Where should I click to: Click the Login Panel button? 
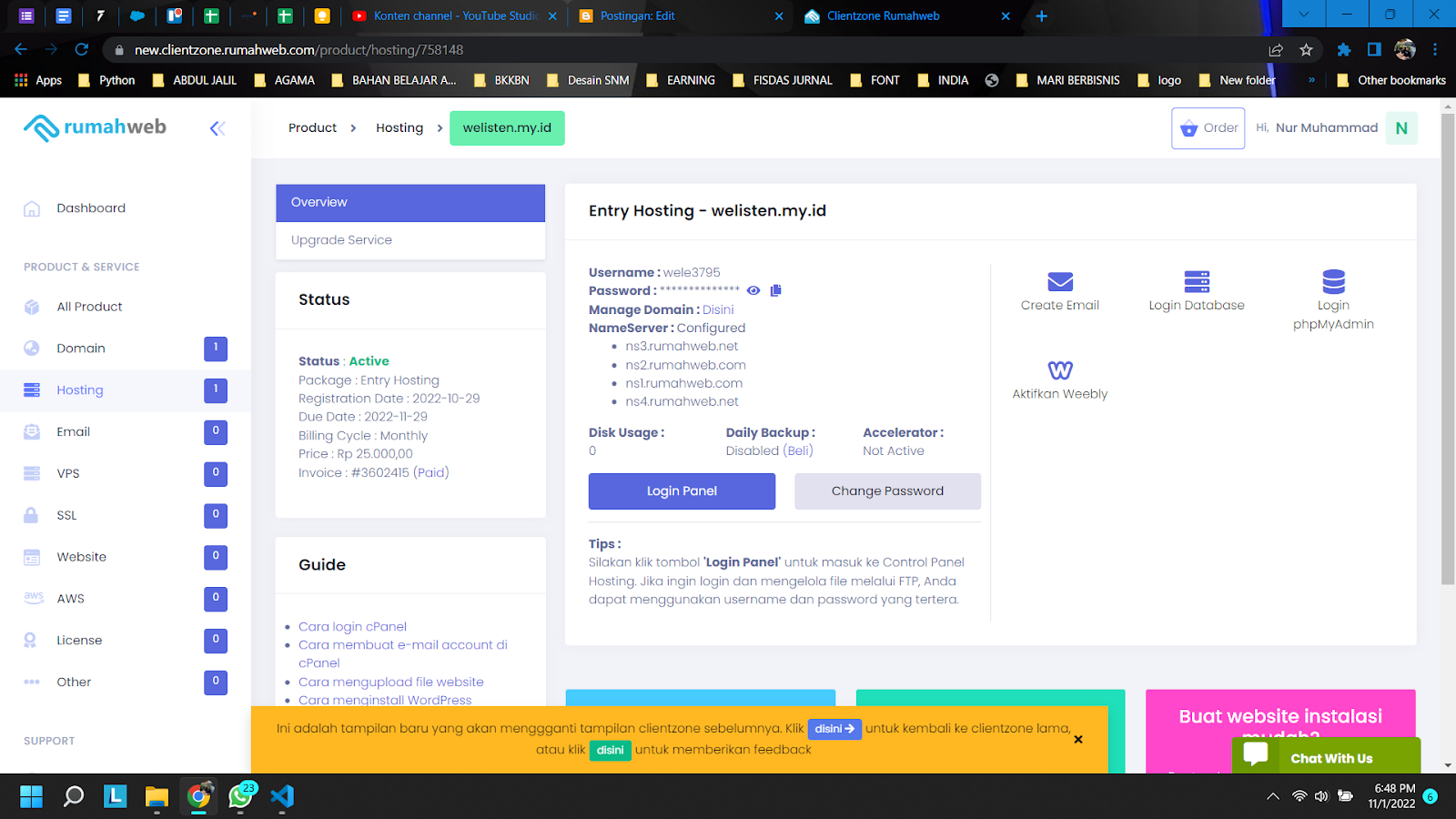pyautogui.click(x=682, y=491)
